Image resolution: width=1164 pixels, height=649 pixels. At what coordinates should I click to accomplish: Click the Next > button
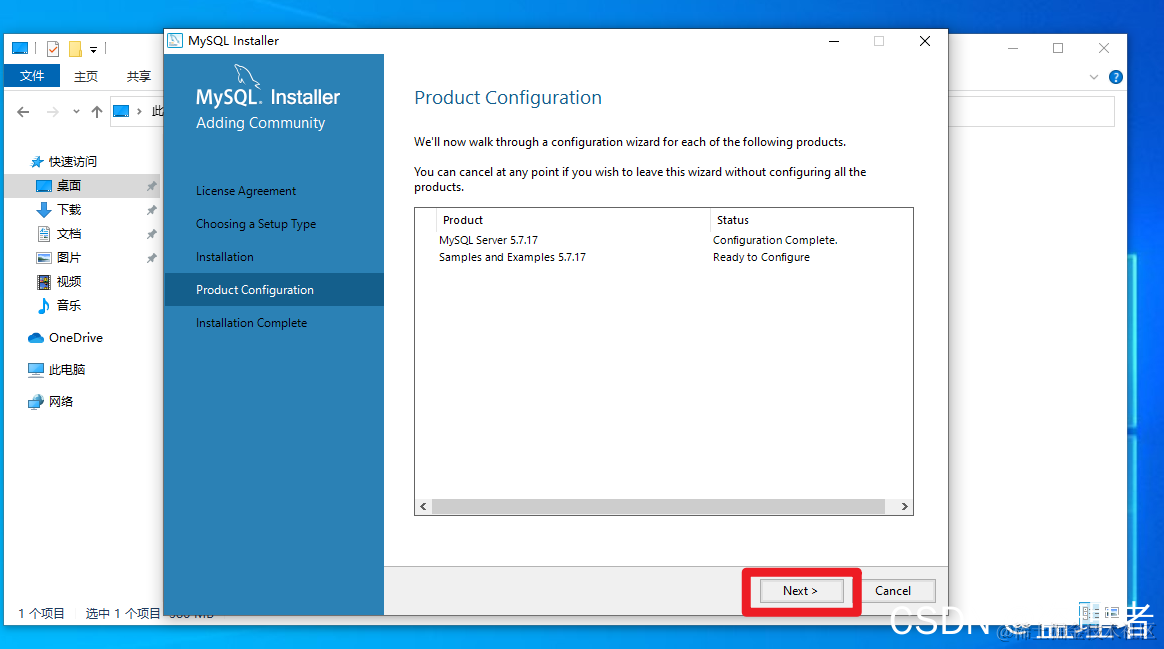tap(801, 591)
